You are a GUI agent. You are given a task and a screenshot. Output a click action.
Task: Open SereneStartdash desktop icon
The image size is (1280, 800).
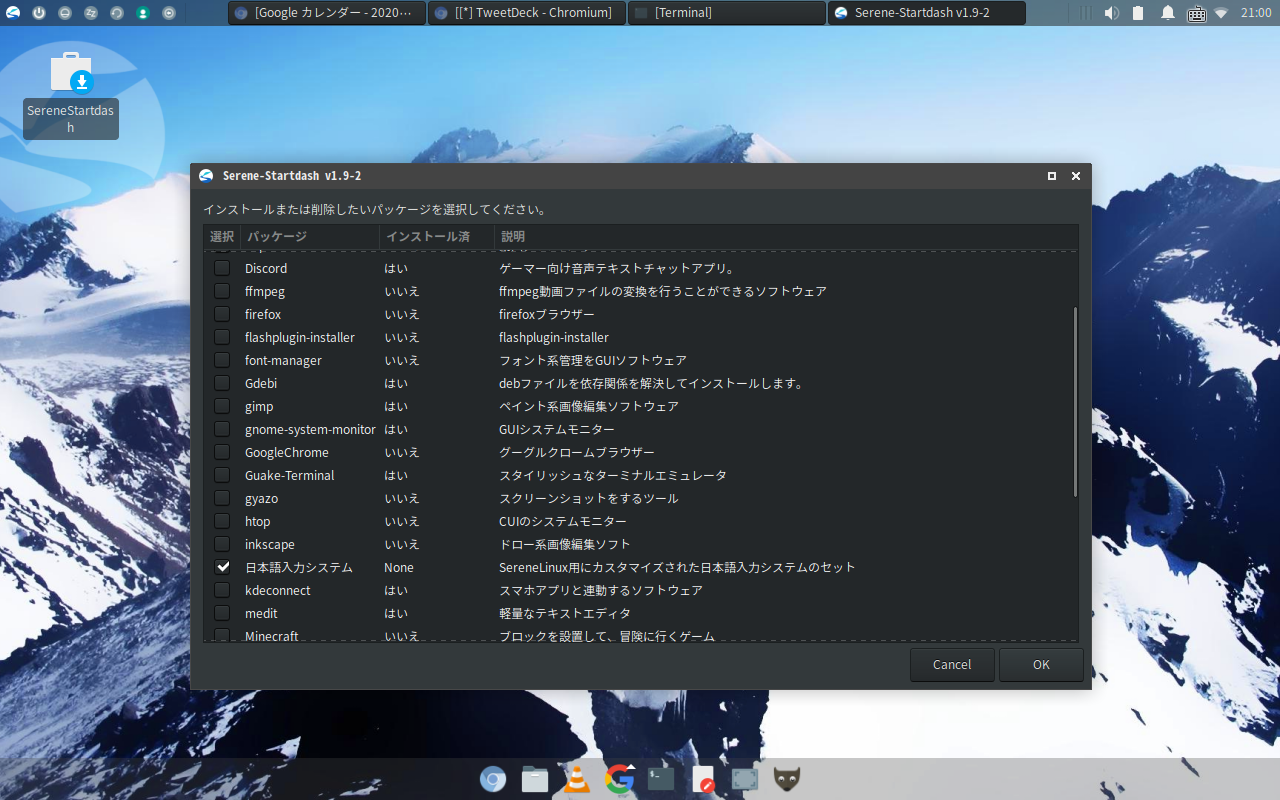click(71, 93)
